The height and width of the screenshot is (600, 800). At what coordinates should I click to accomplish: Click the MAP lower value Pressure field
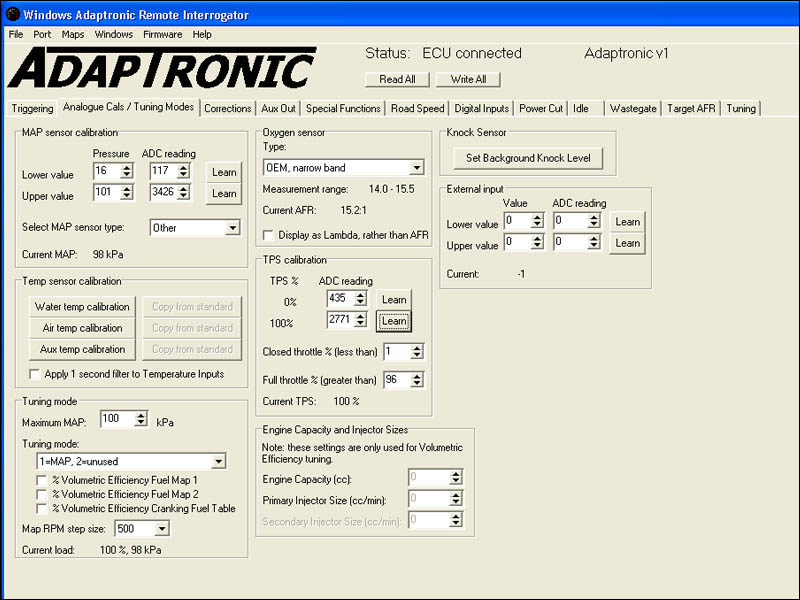pyautogui.click(x=107, y=170)
